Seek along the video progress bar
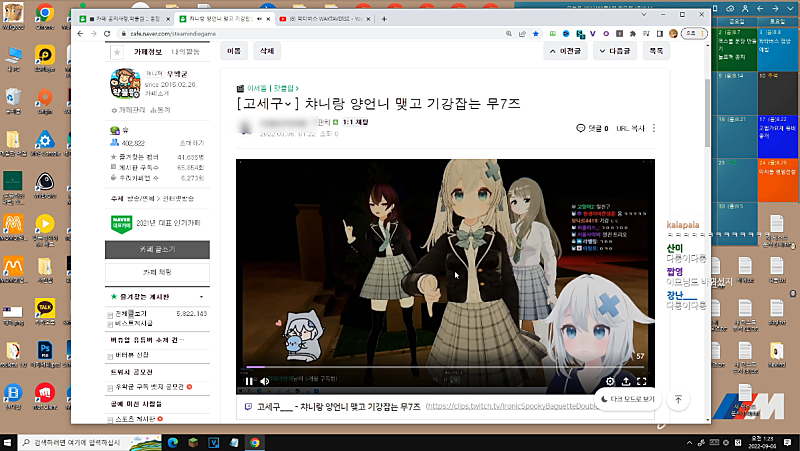Screen dimensions: 800x451 pos(445,366)
